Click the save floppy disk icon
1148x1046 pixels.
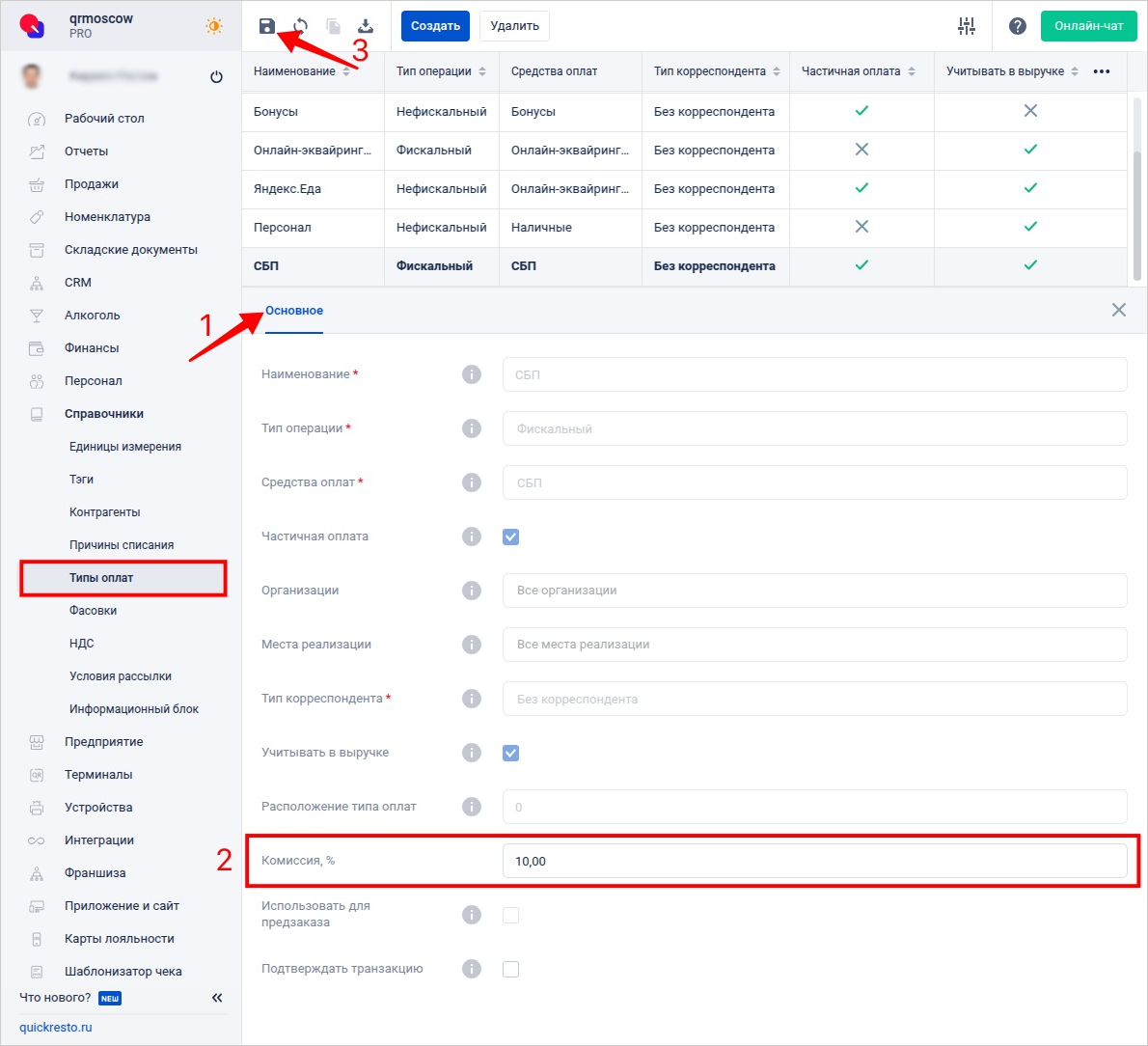point(267,26)
